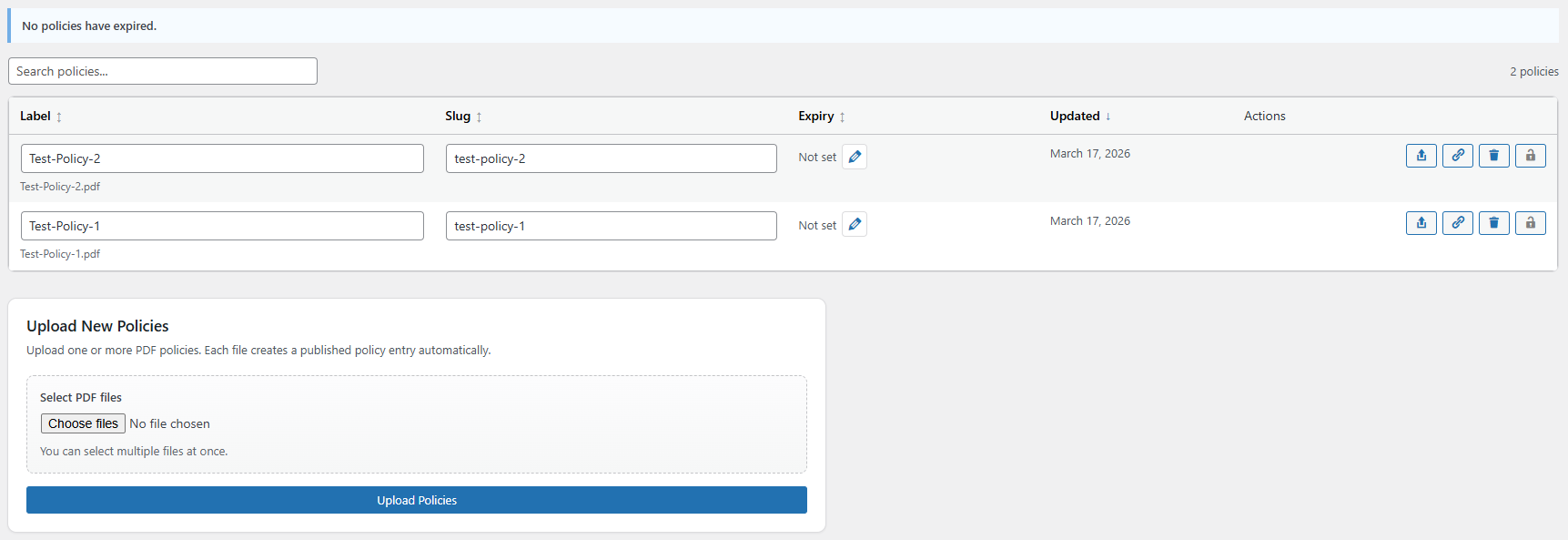The height and width of the screenshot is (540, 1568).
Task: Toggle the lock for Test-Policy-1
Action: 1530,223
